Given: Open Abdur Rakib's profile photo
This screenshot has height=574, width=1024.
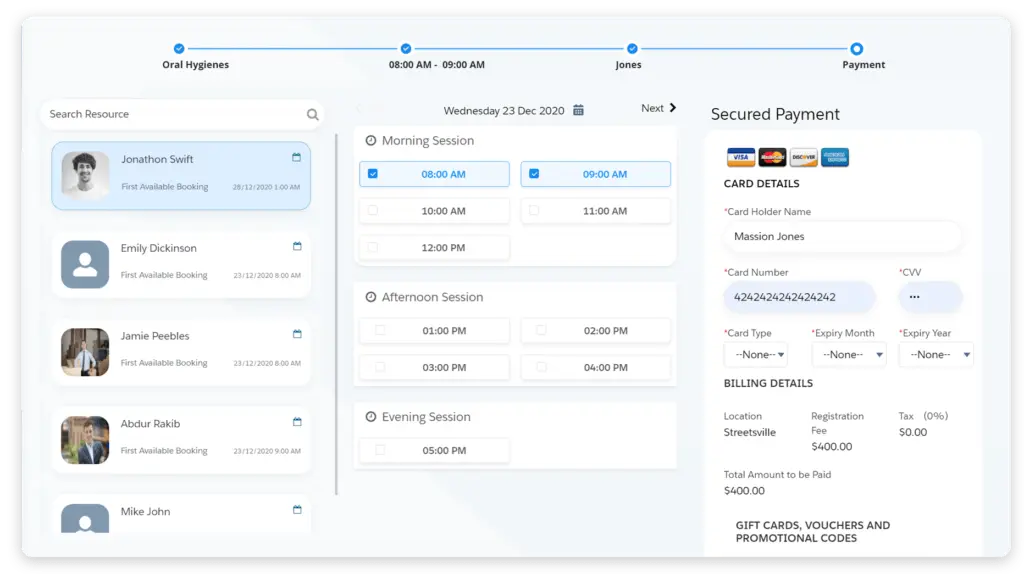Looking at the screenshot, I should [x=85, y=440].
